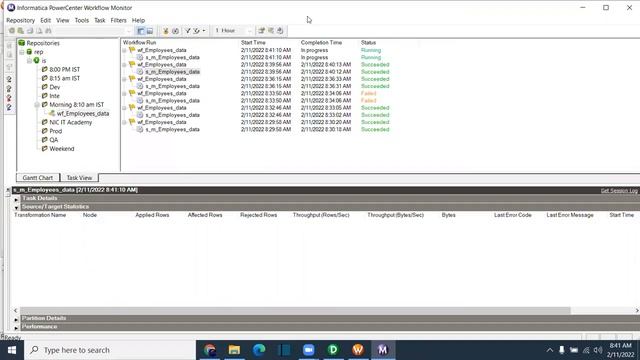Open Microsoft Edge from the taskbar
This screenshot has width=640, height=360.
(x=259, y=350)
